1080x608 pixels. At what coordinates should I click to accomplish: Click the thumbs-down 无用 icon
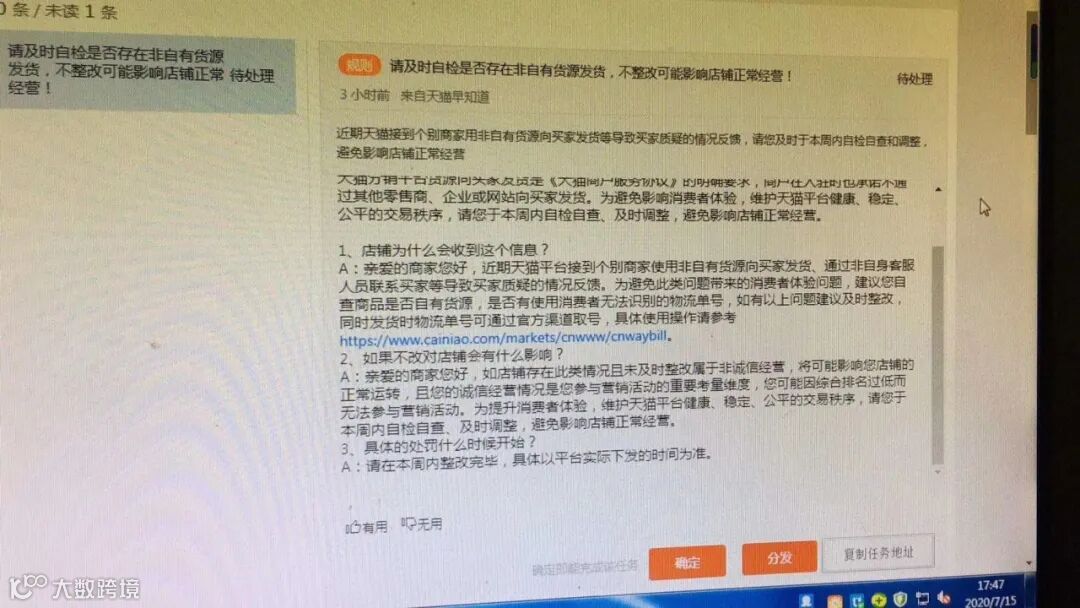pos(408,524)
